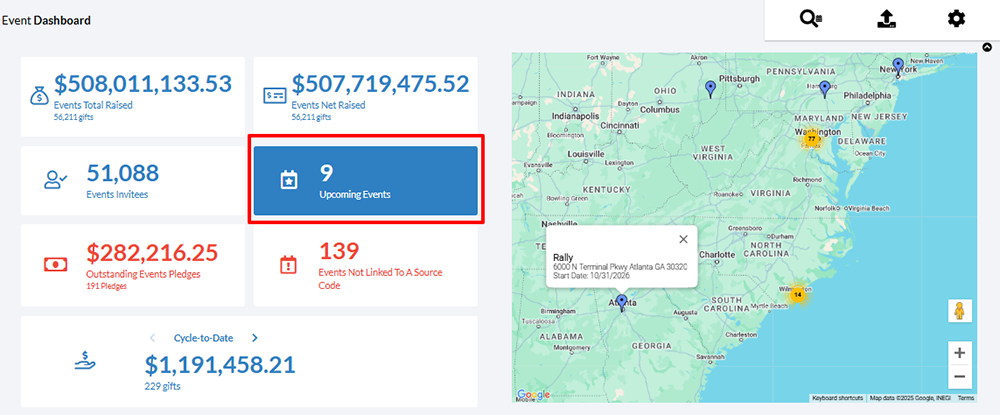1000x415 pixels.
Task: Open the 51,088 Events Invitees card
Action: coord(133,180)
